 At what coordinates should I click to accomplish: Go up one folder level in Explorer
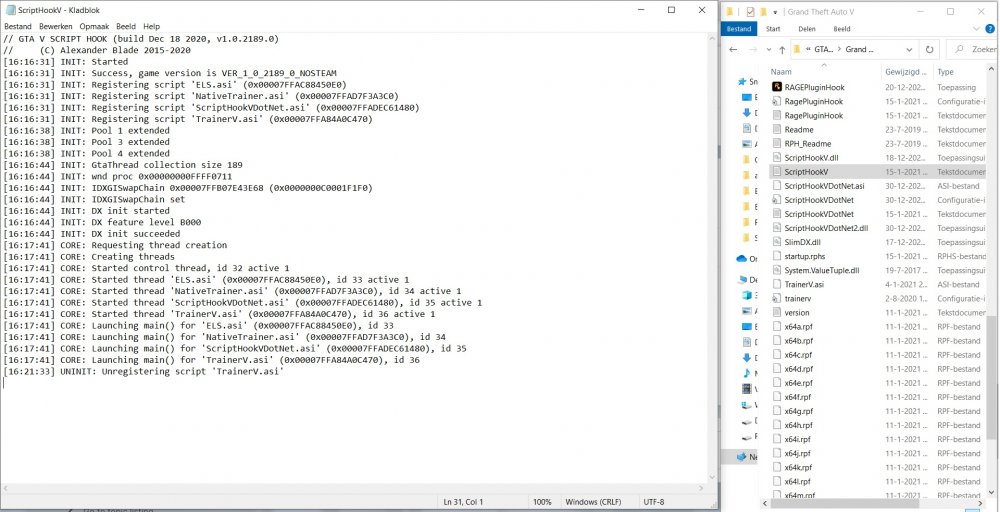pyautogui.click(x=782, y=49)
